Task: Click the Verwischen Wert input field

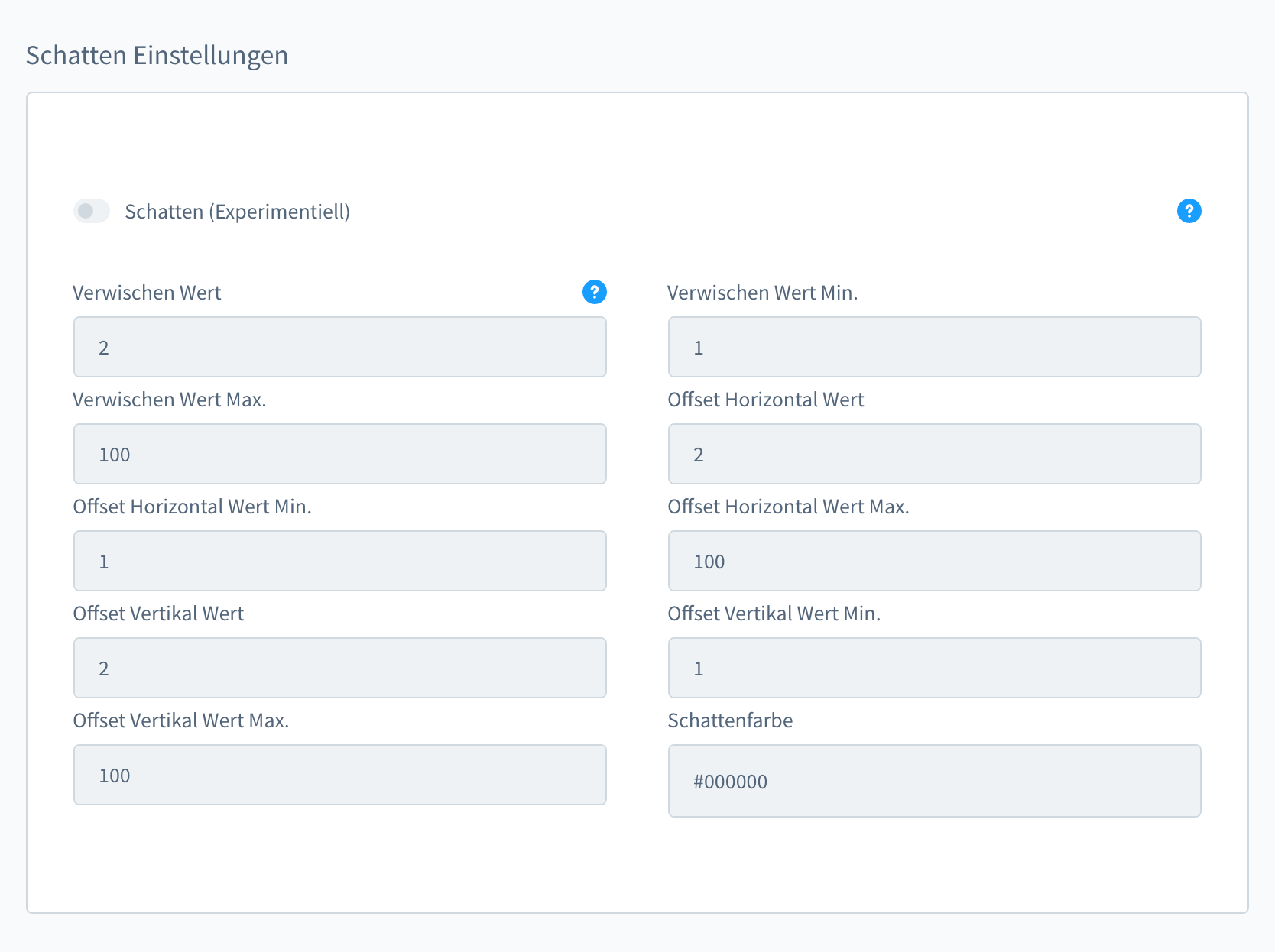Action: pos(340,347)
